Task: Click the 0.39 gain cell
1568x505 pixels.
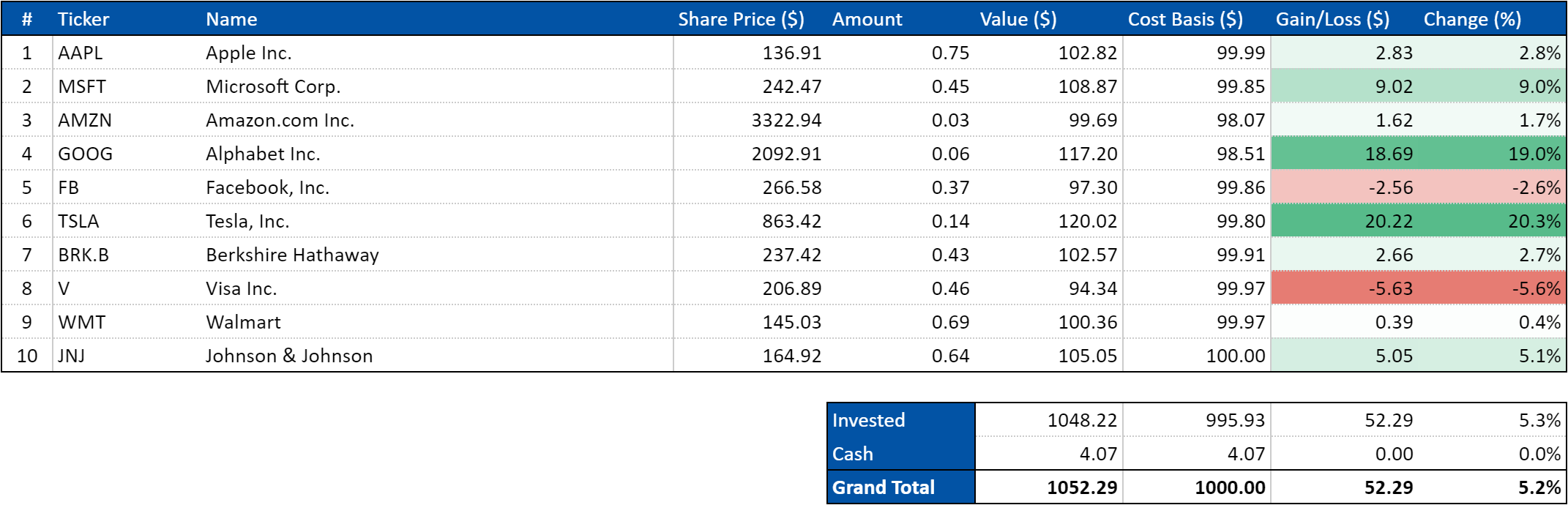Action: click(1345, 322)
